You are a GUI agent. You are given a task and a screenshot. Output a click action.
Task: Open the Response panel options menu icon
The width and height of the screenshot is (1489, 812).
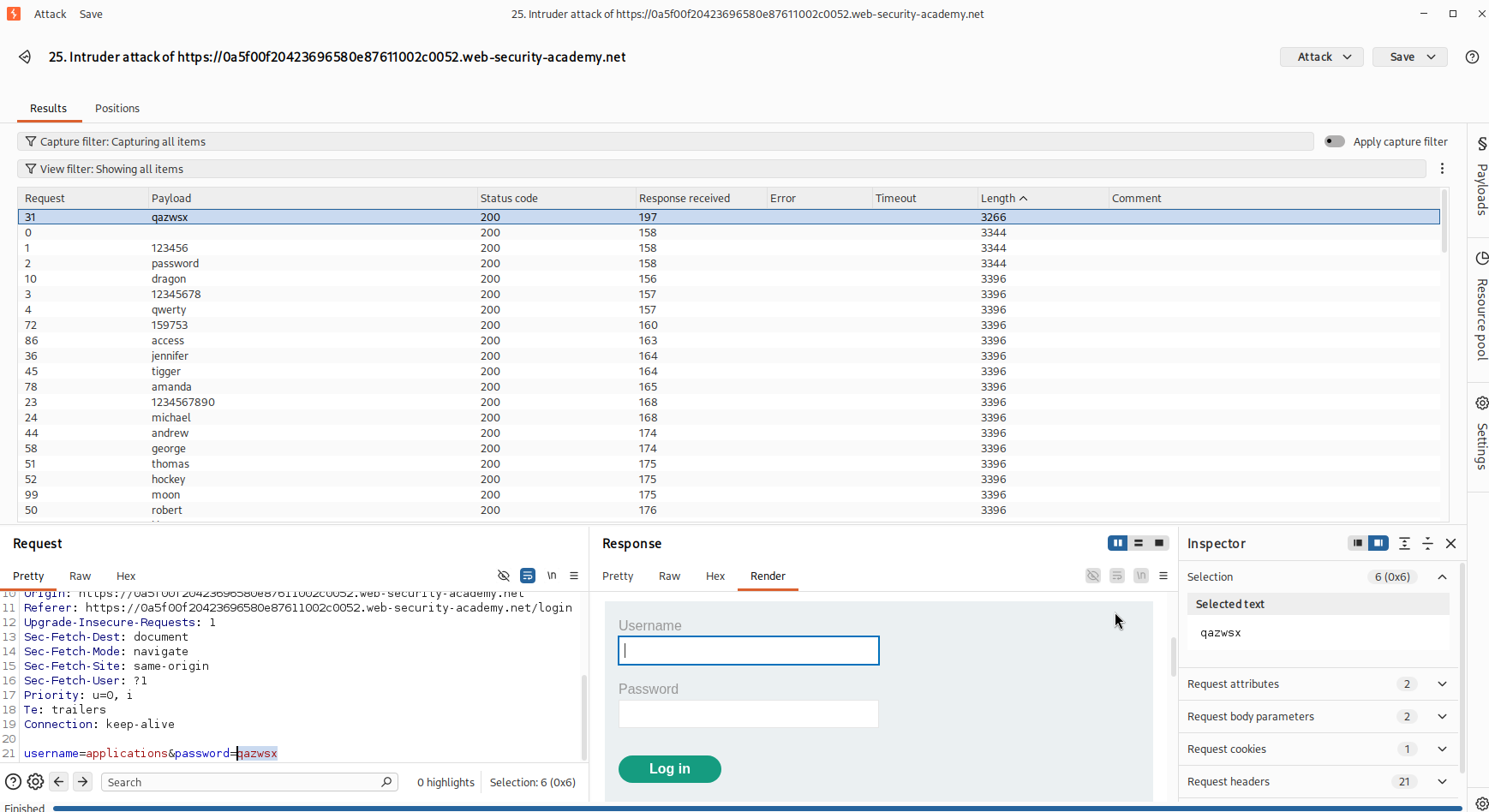click(1163, 576)
